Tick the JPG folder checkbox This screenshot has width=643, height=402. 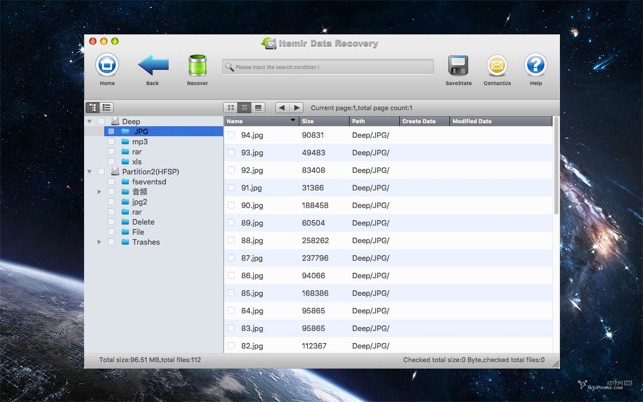point(111,131)
